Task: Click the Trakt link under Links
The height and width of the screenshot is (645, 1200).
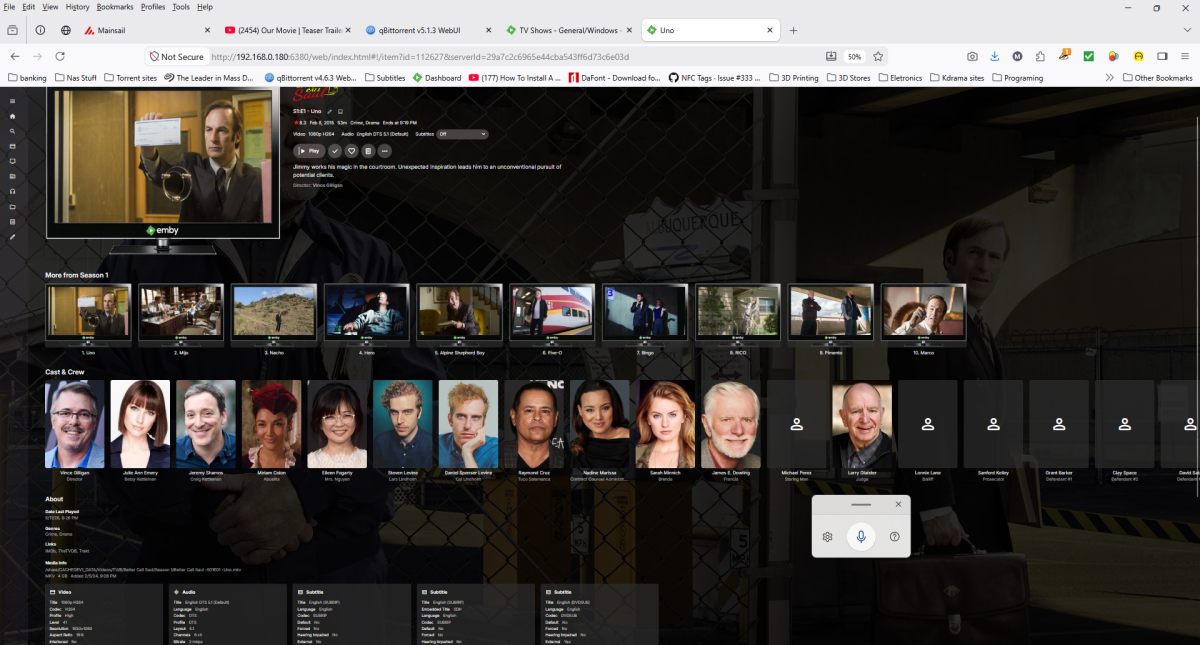Action: pyautogui.click(x=84, y=551)
